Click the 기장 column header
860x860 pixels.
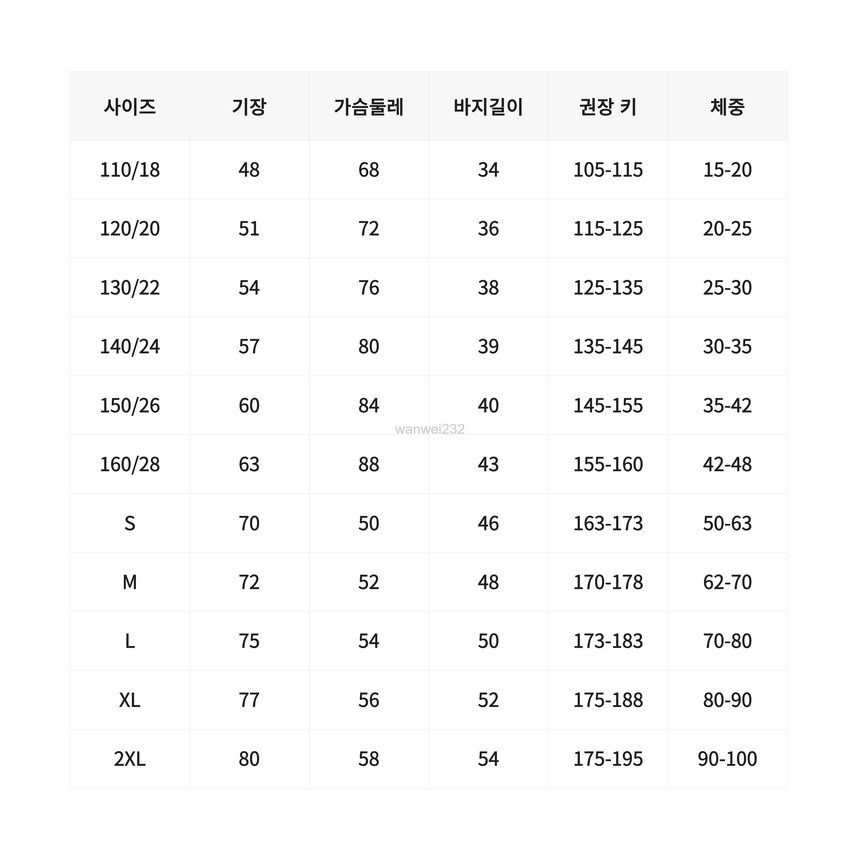[249, 107]
